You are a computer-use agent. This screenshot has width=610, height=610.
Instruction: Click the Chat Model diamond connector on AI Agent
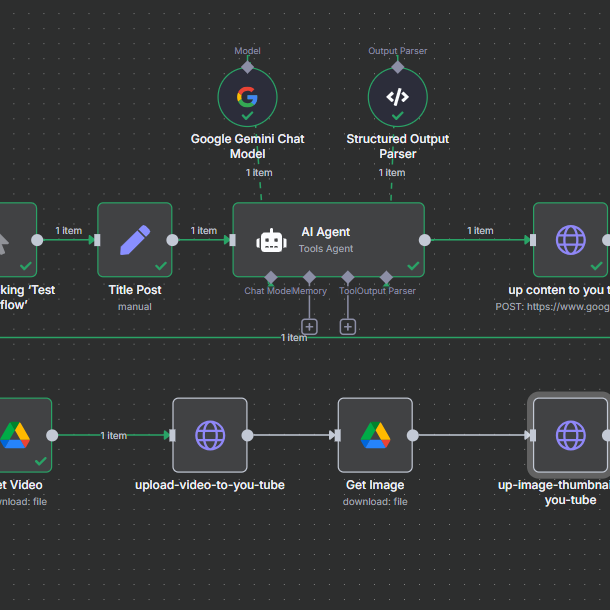pos(271,277)
